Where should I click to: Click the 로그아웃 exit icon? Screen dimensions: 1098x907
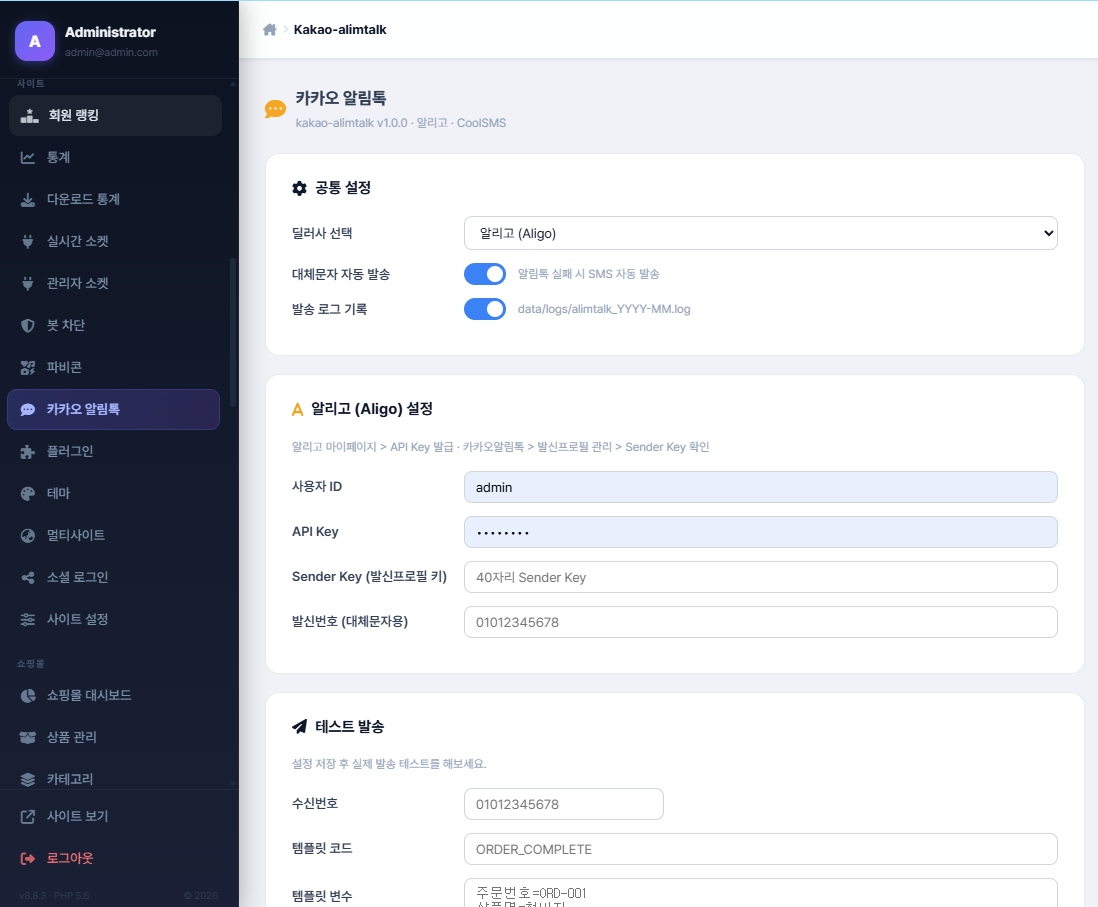coord(27,859)
